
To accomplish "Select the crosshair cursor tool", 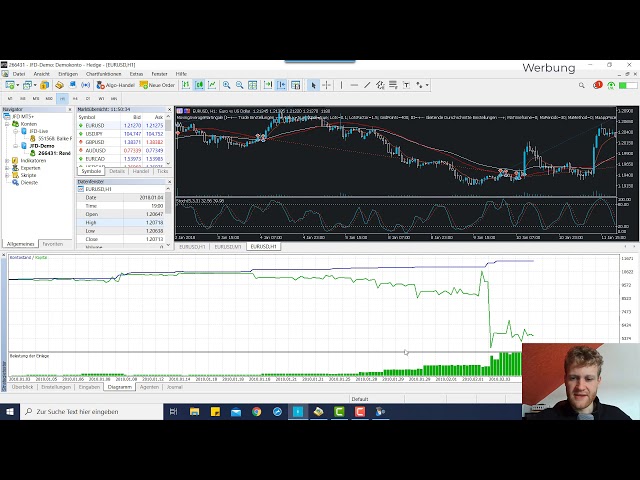I will point(326,85).
